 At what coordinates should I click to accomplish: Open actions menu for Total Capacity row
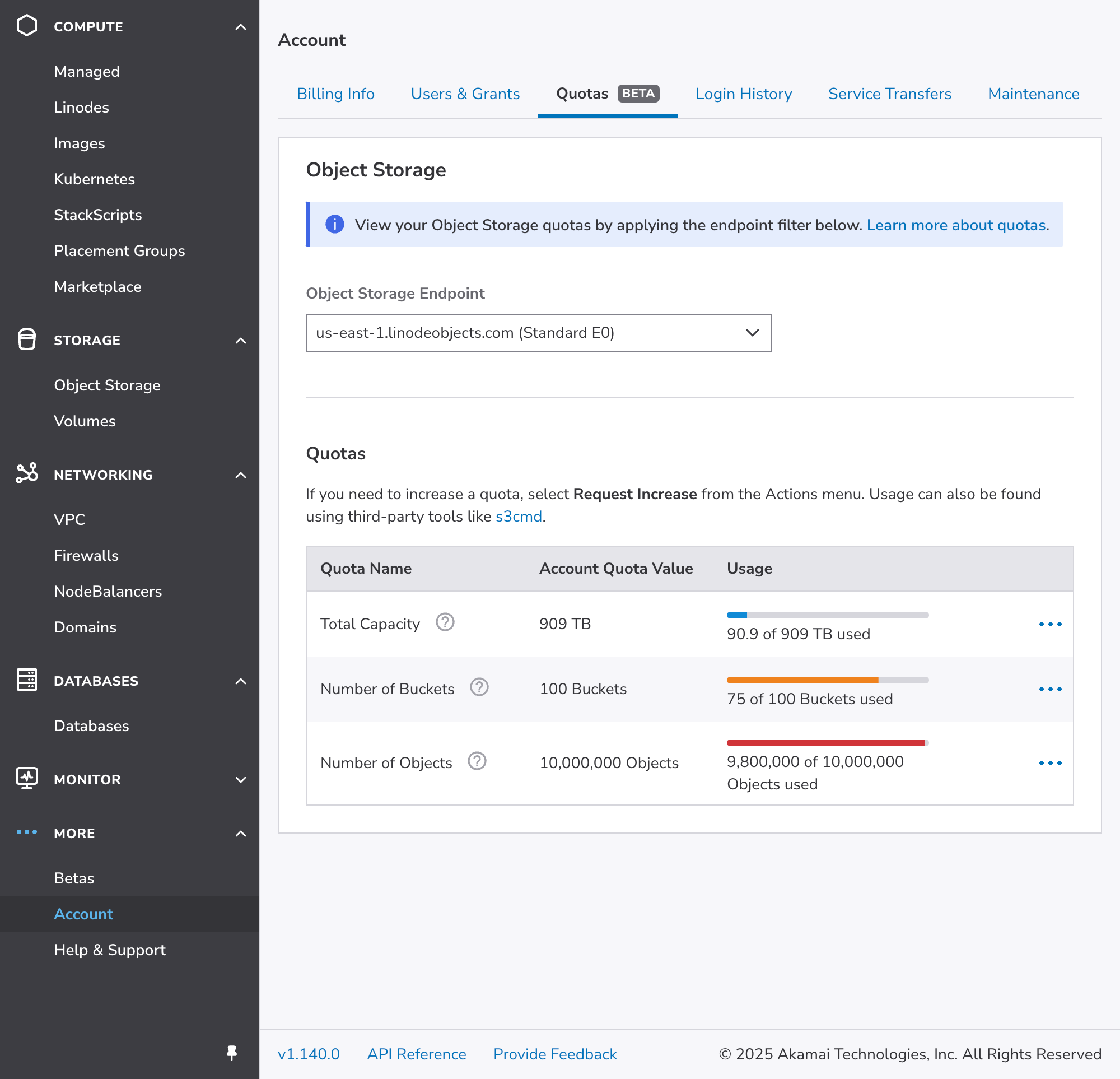click(1049, 624)
